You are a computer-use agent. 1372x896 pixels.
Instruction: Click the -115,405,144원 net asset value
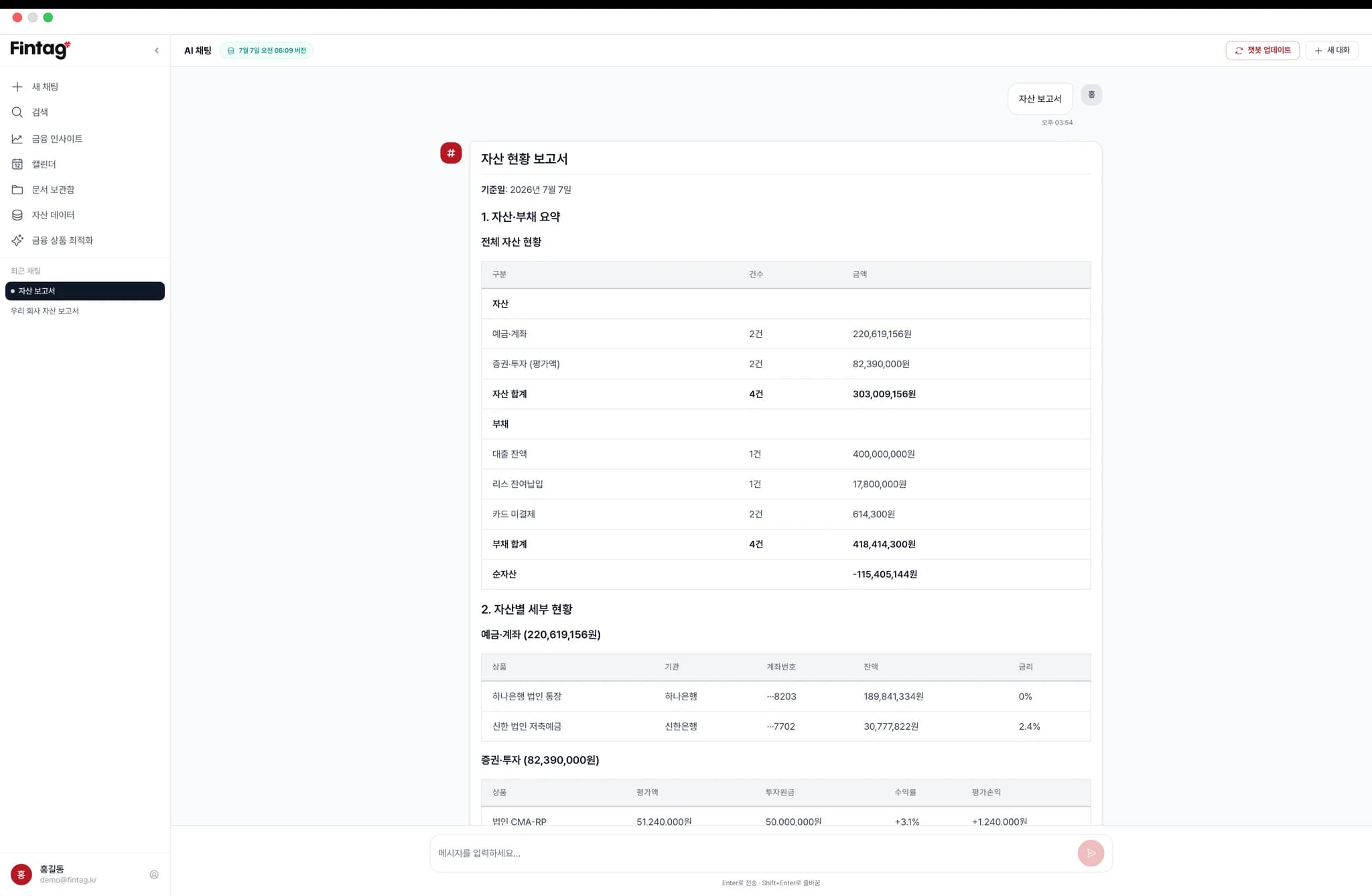click(885, 574)
